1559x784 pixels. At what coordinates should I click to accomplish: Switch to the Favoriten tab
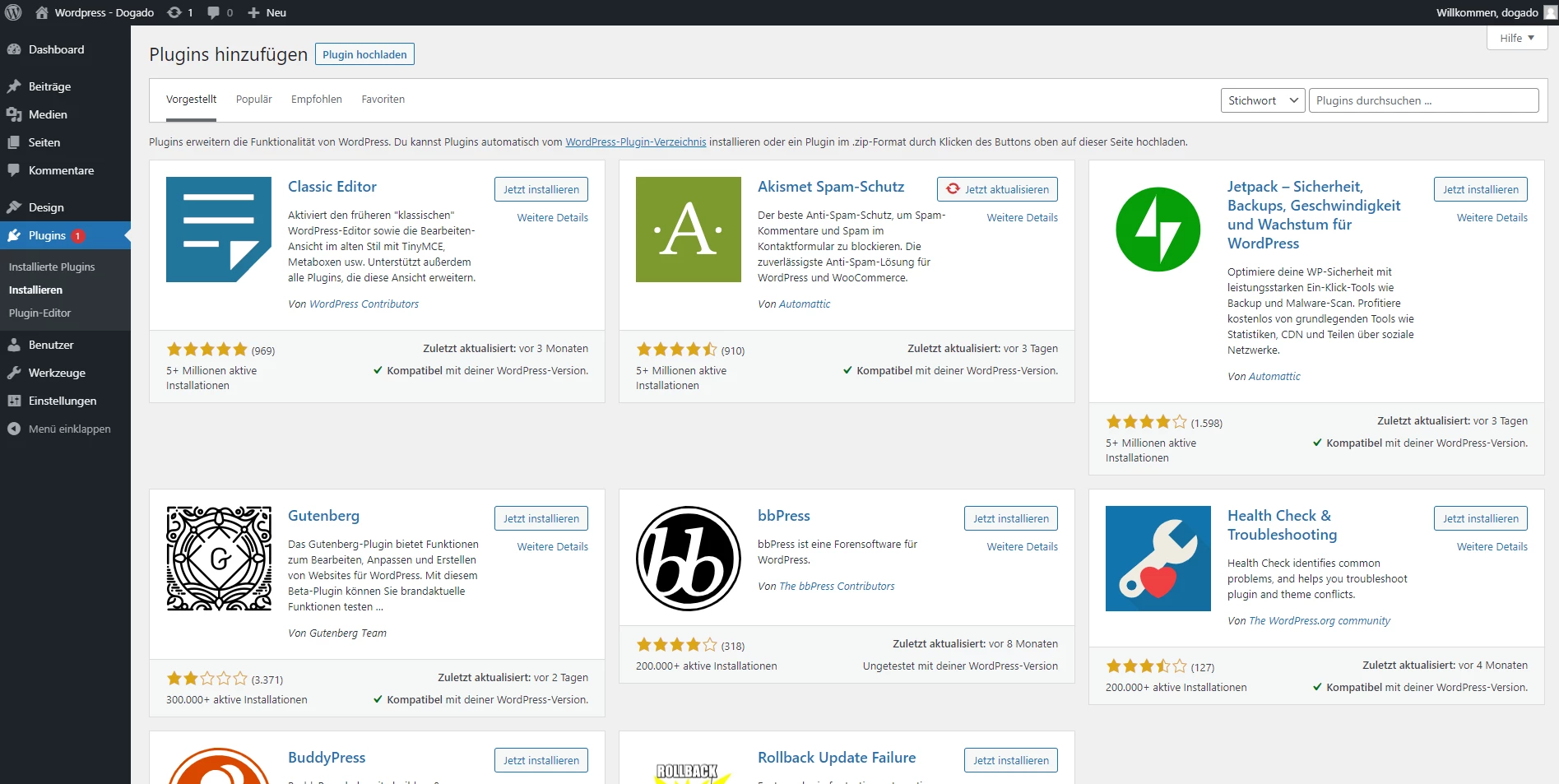point(383,100)
